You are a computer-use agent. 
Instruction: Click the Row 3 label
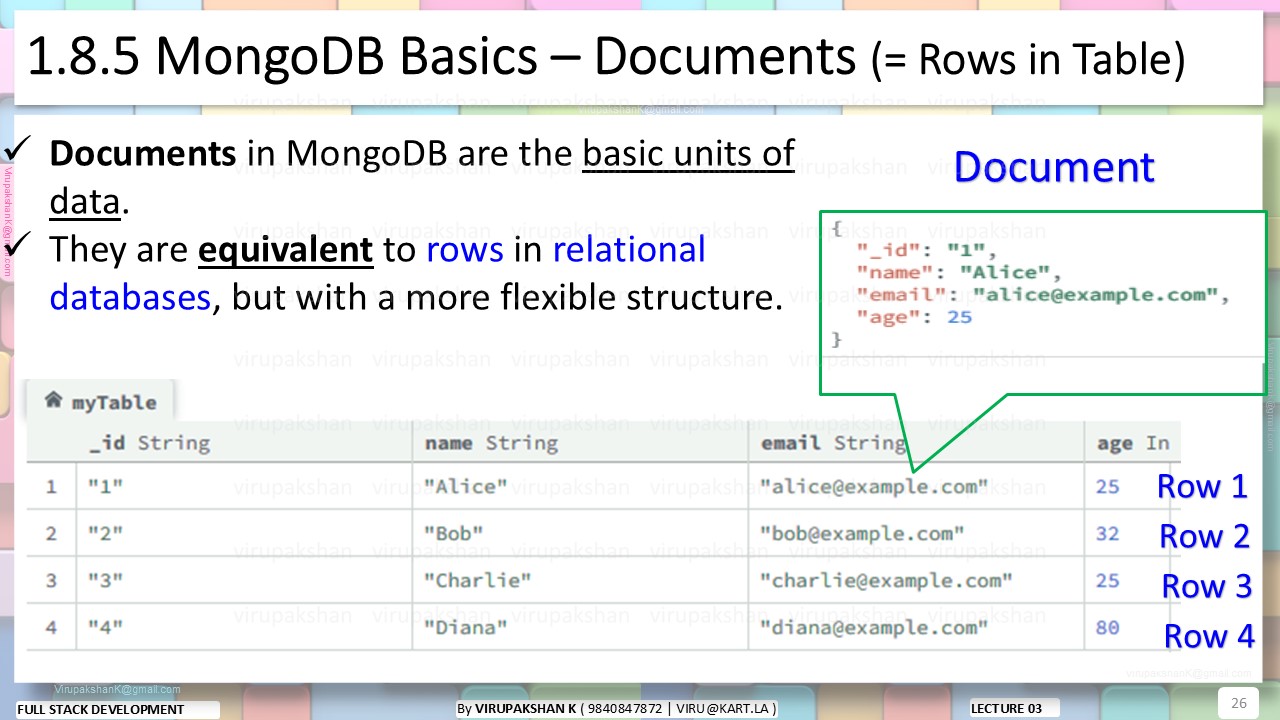[1206, 586]
